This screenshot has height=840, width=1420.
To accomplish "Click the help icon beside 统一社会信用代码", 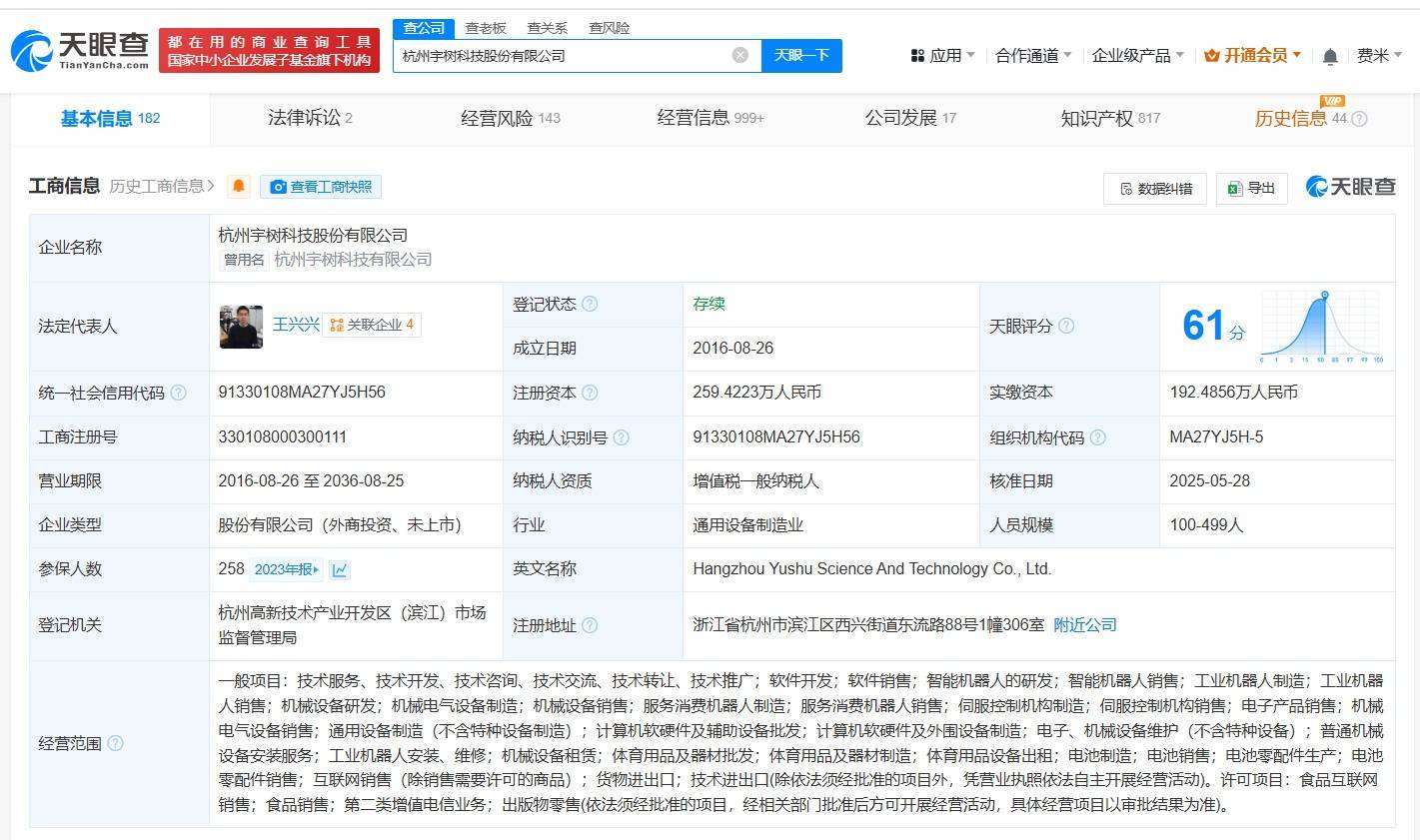I will pos(178,393).
